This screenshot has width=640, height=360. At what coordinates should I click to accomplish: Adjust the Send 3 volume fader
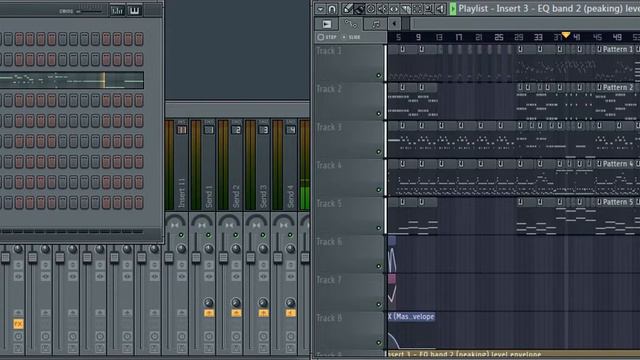coord(251,258)
